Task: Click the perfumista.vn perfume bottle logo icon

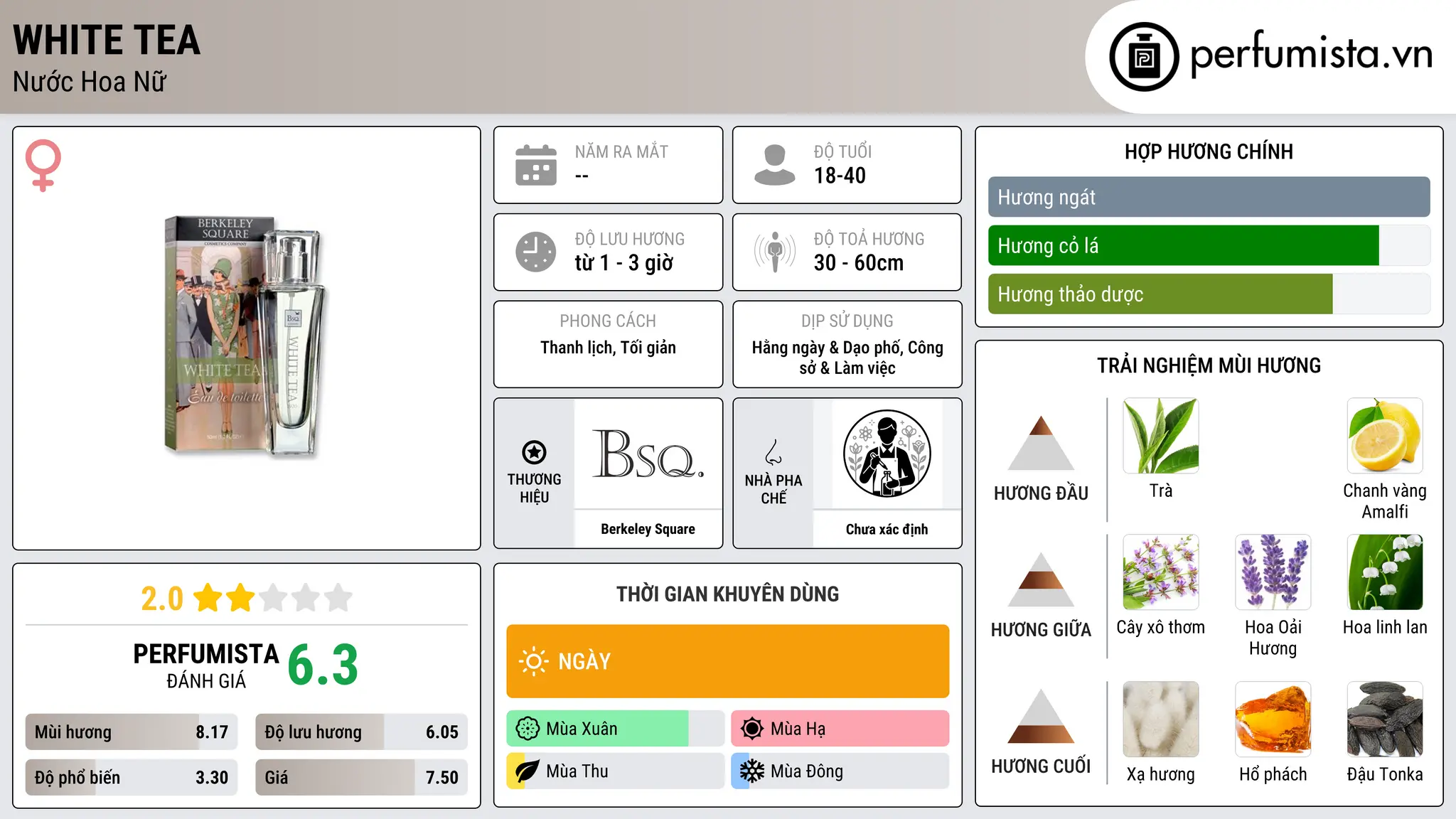Action: [1144, 57]
